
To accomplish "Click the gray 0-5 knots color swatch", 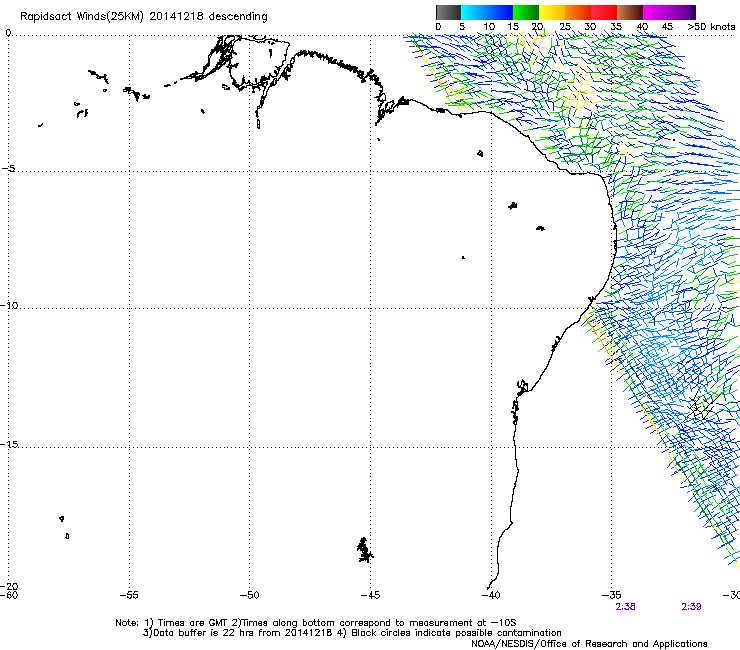I will (448, 12).
